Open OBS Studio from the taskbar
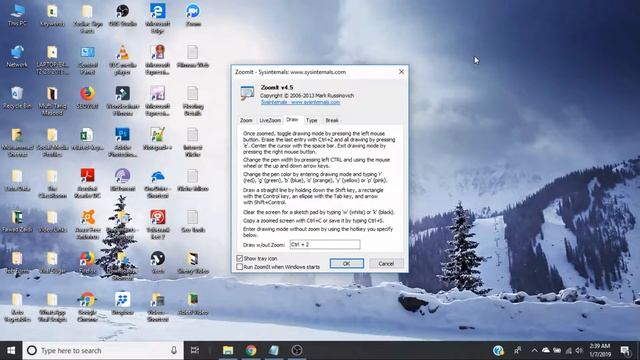640x360 pixels. 297,351
